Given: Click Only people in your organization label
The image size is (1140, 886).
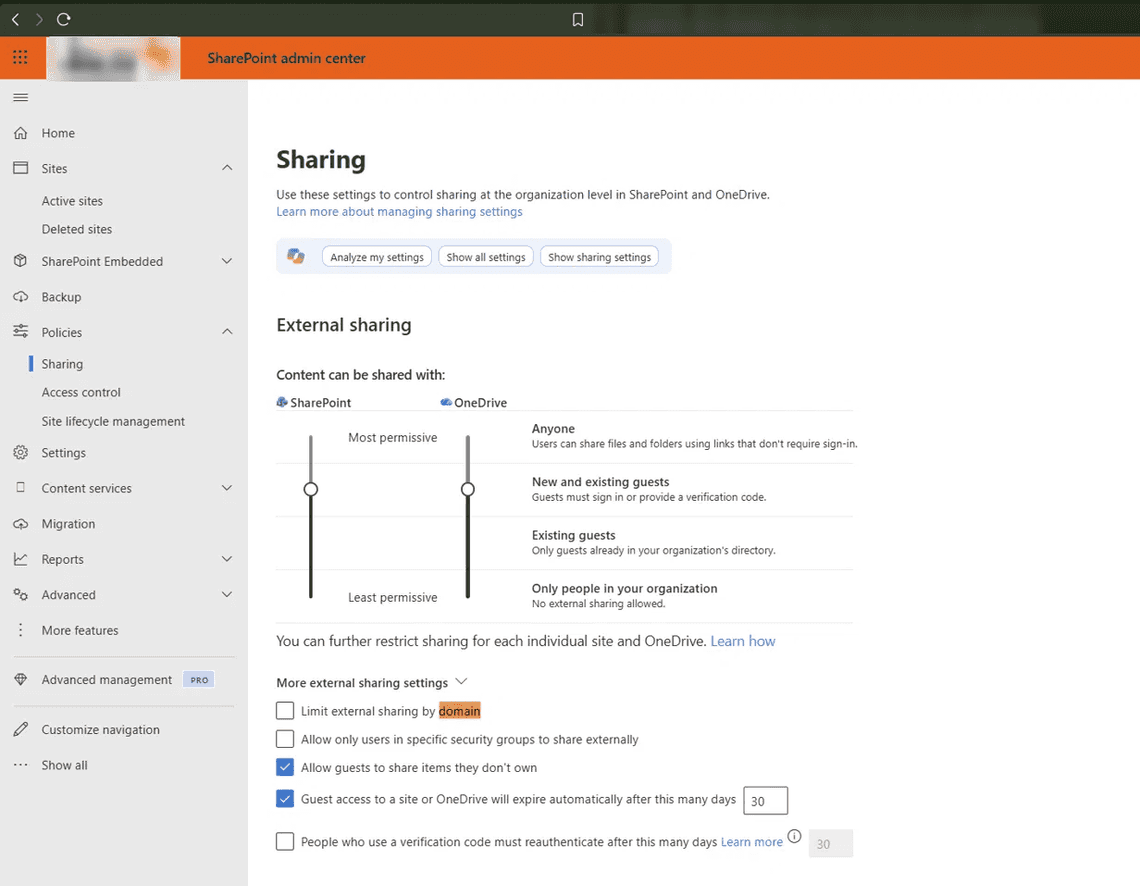Looking at the screenshot, I should (624, 588).
